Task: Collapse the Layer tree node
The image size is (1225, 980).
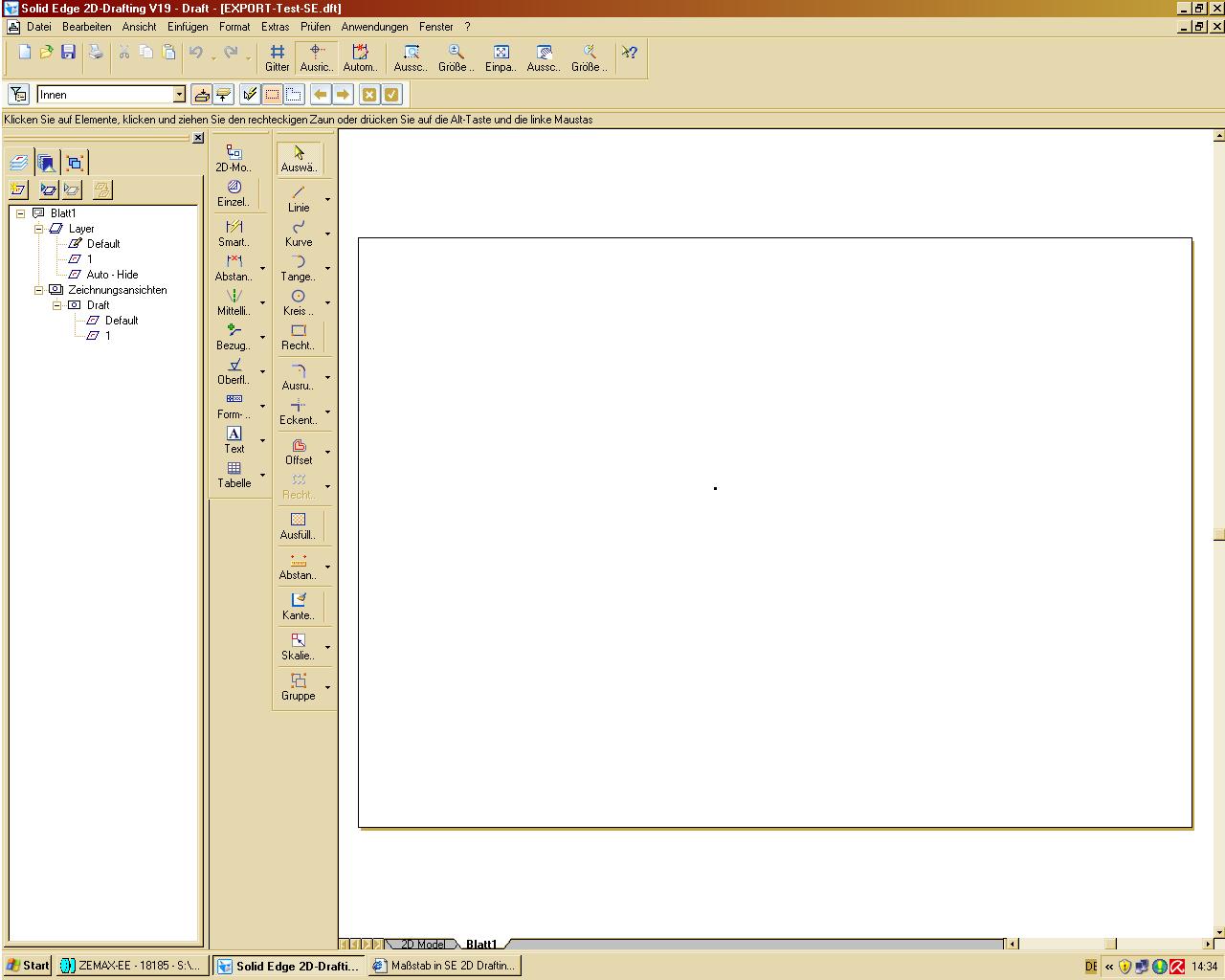Action: click(39, 229)
